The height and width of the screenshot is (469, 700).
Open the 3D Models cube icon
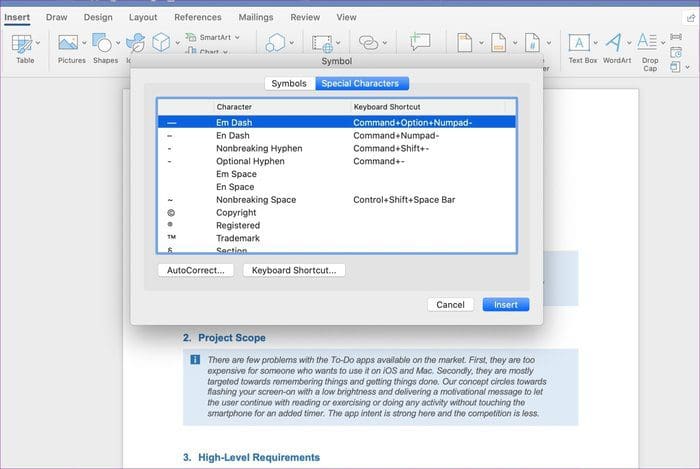(161, 43)
